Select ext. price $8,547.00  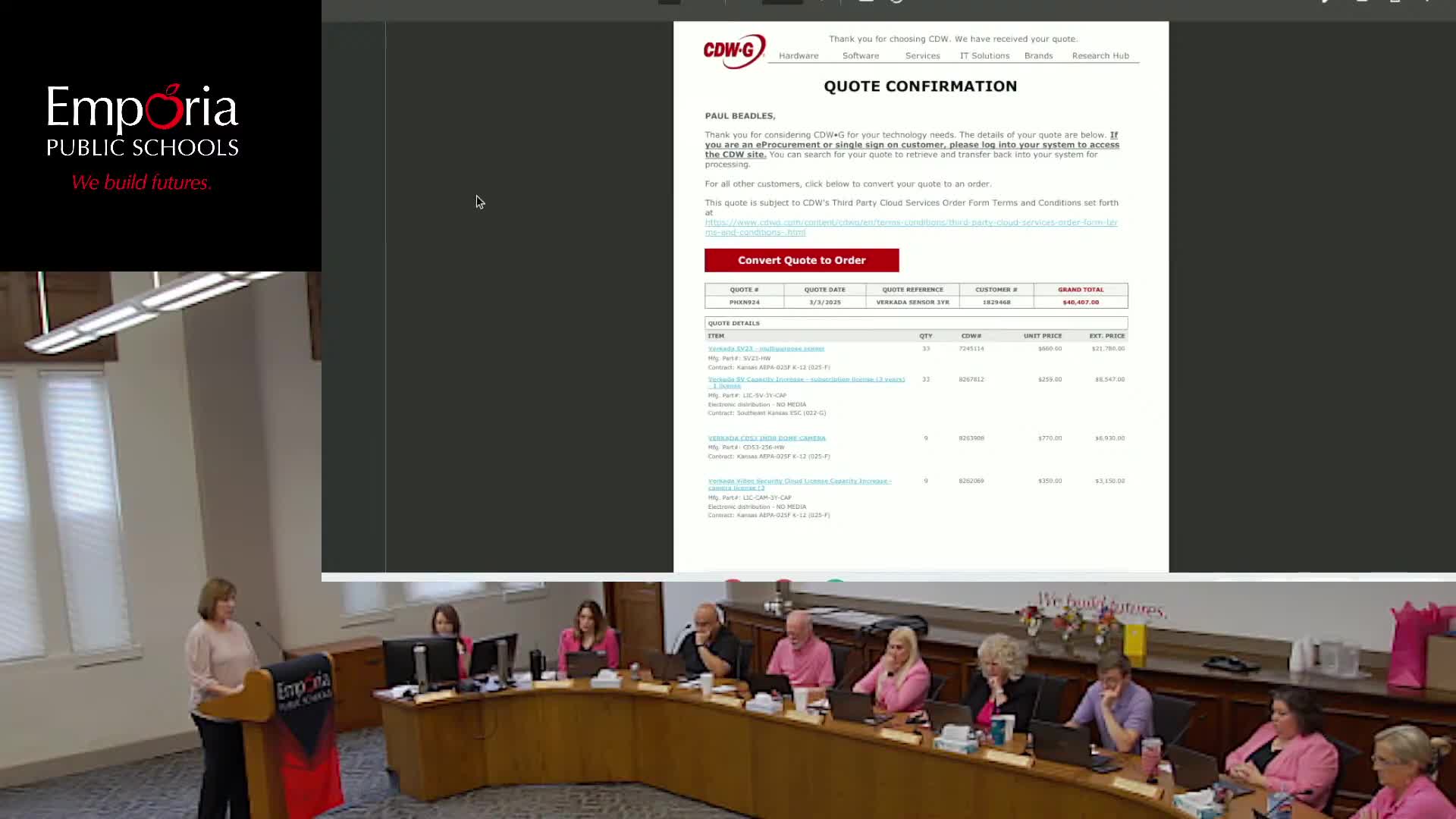coord(1109,379)
